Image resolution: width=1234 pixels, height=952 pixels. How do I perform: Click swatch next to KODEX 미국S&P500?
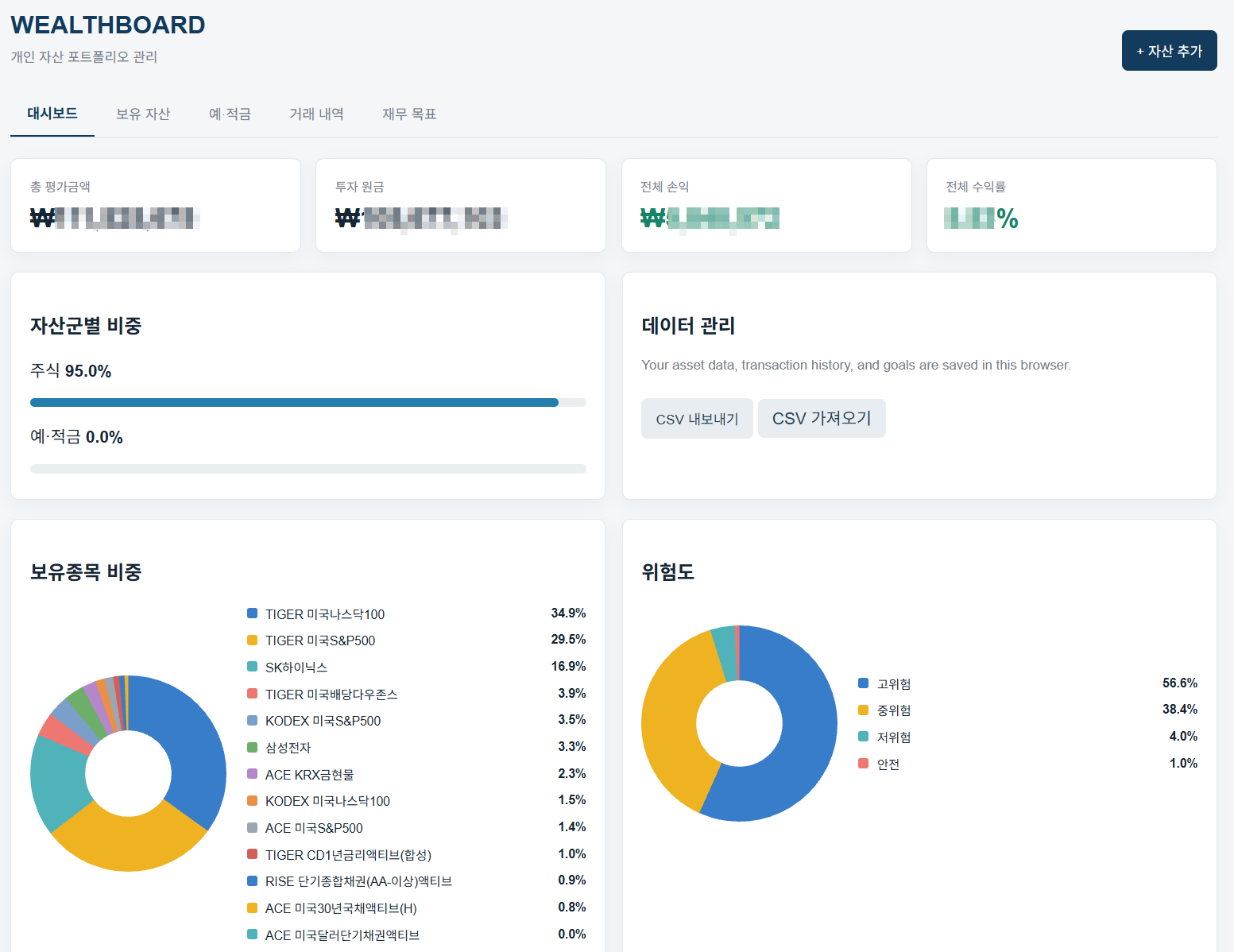(x=252, y=720)
